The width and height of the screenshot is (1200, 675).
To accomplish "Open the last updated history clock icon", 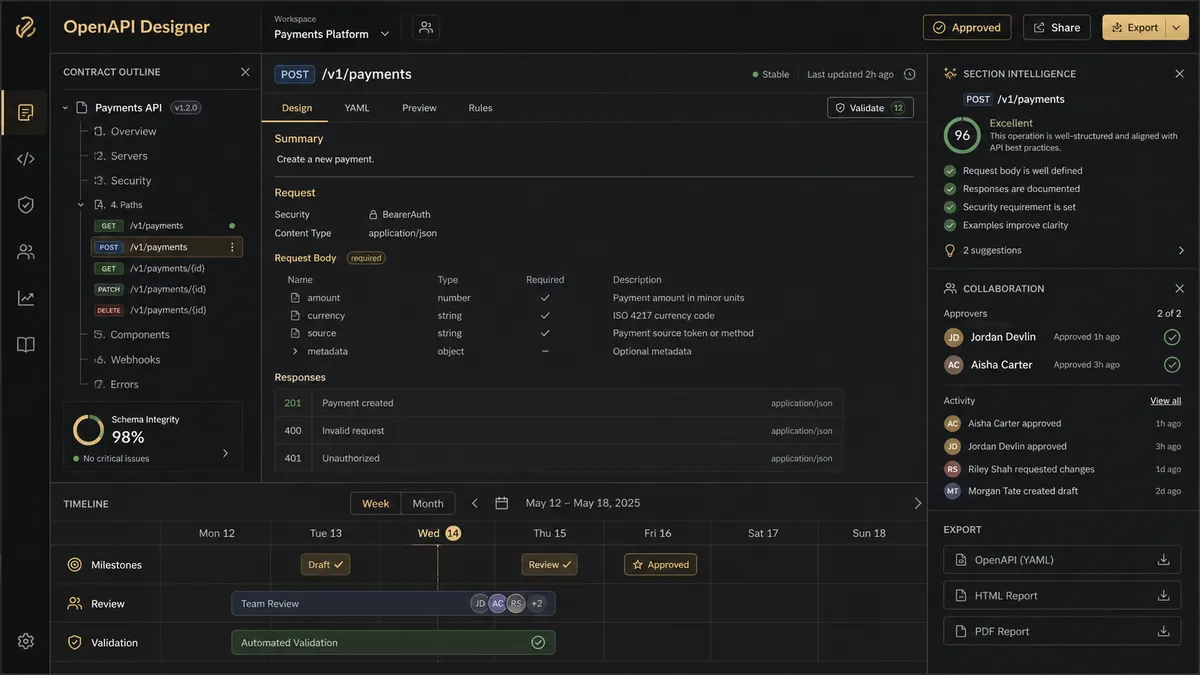I will (x=910, y=74).
